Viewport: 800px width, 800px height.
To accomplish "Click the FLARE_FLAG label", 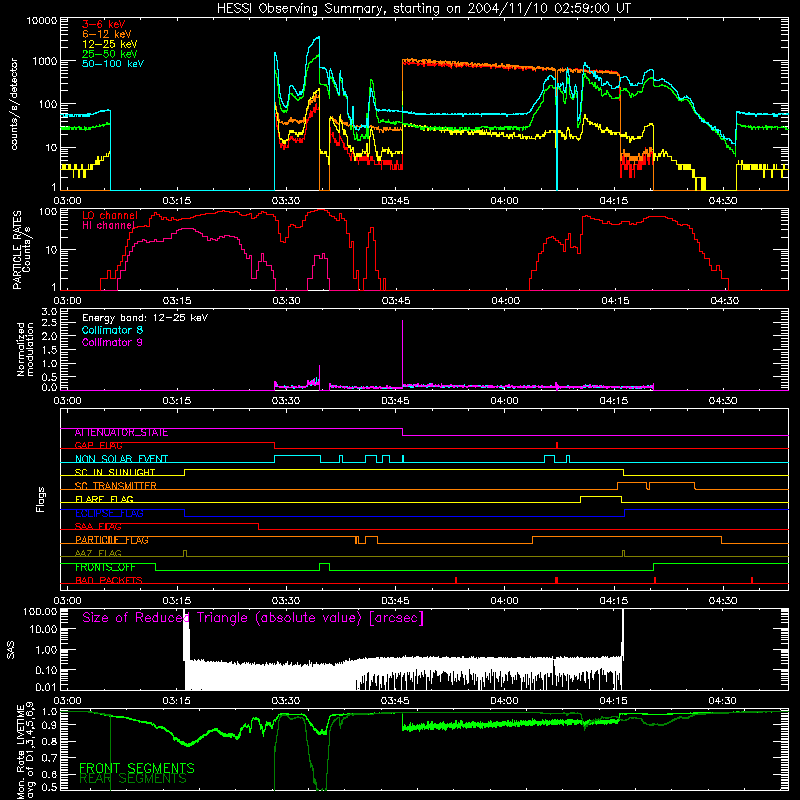I will pos(104,499).
